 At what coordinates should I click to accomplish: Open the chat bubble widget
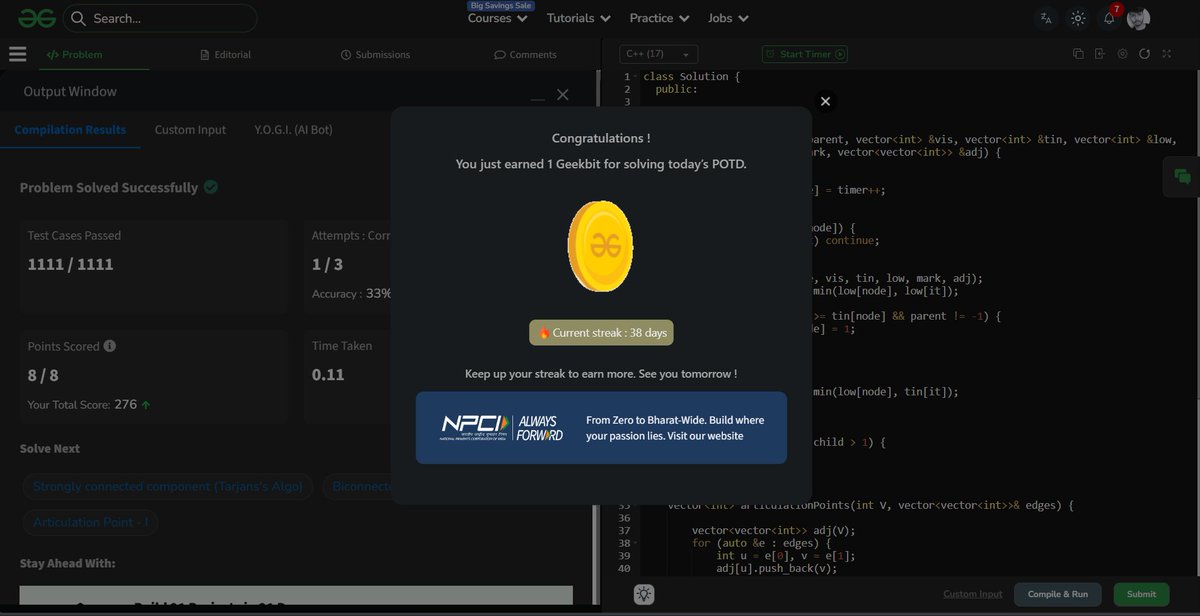pyautogui.click(x=1182, y=177)
